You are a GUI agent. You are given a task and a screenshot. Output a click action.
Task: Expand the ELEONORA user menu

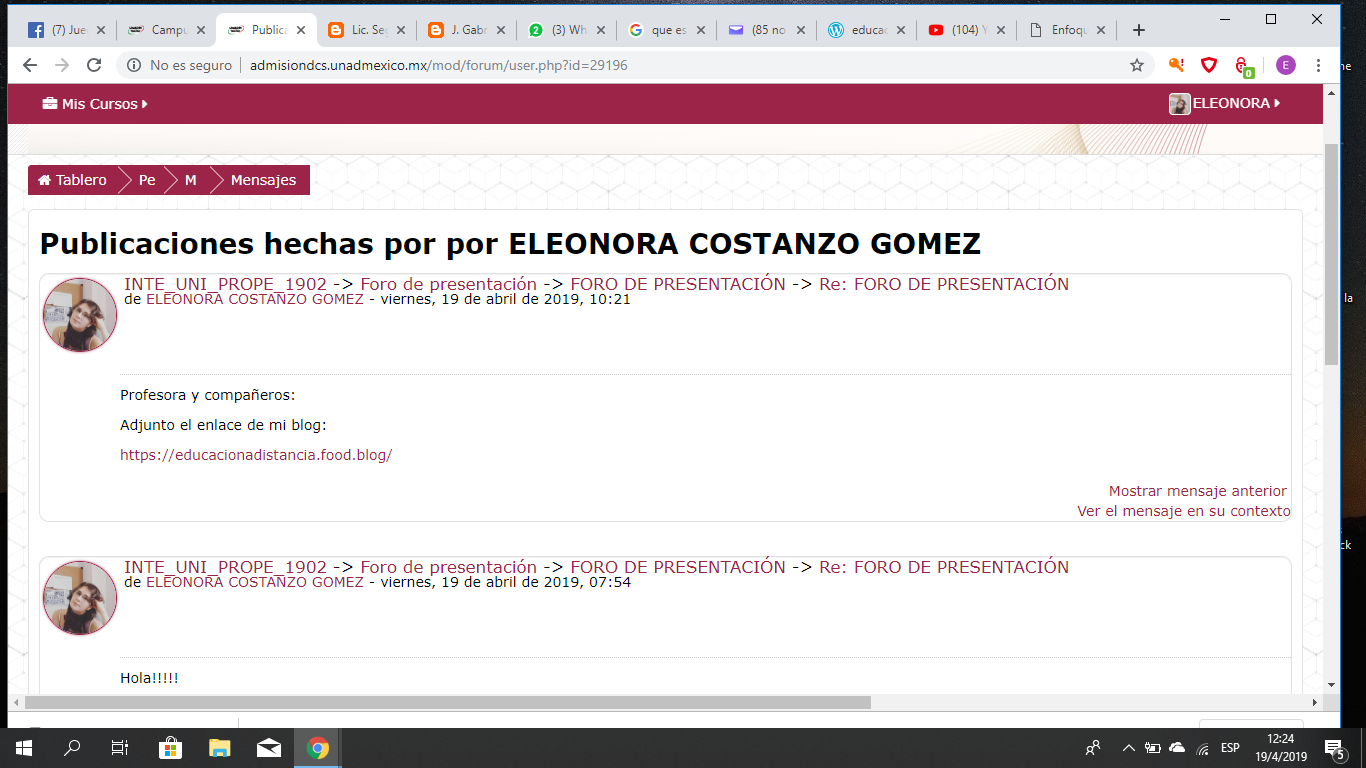coord(1225,103)
